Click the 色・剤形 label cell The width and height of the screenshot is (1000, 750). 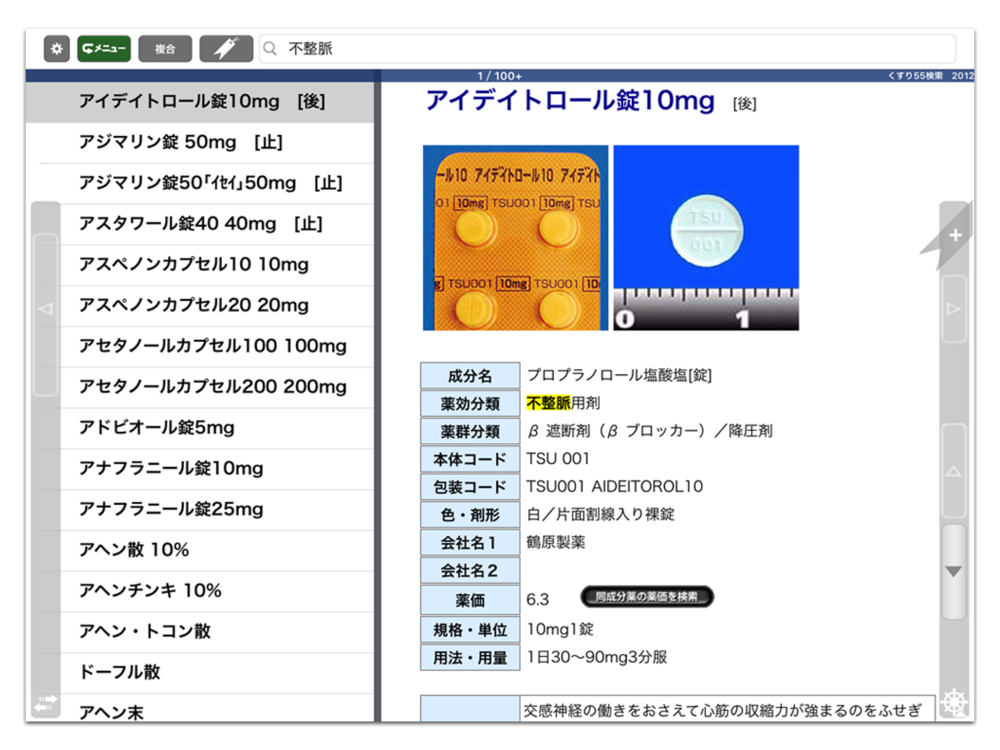coord(470,515)
